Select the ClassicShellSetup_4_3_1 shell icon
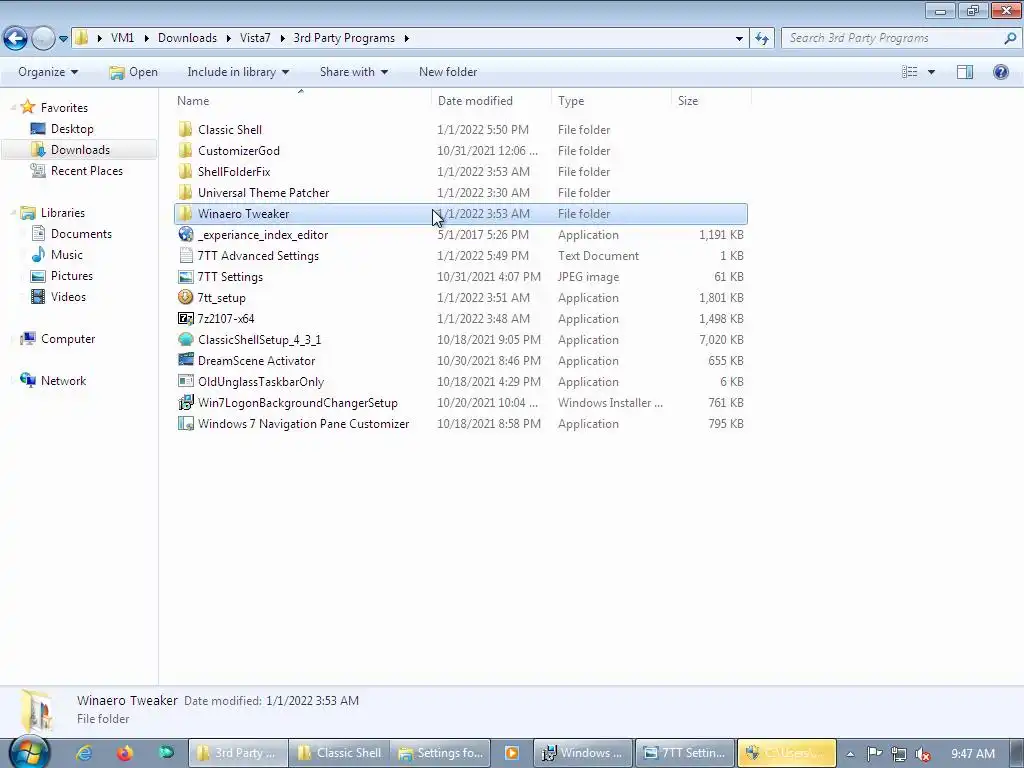This screenshot has height=768, width=1024. [185, 340]
